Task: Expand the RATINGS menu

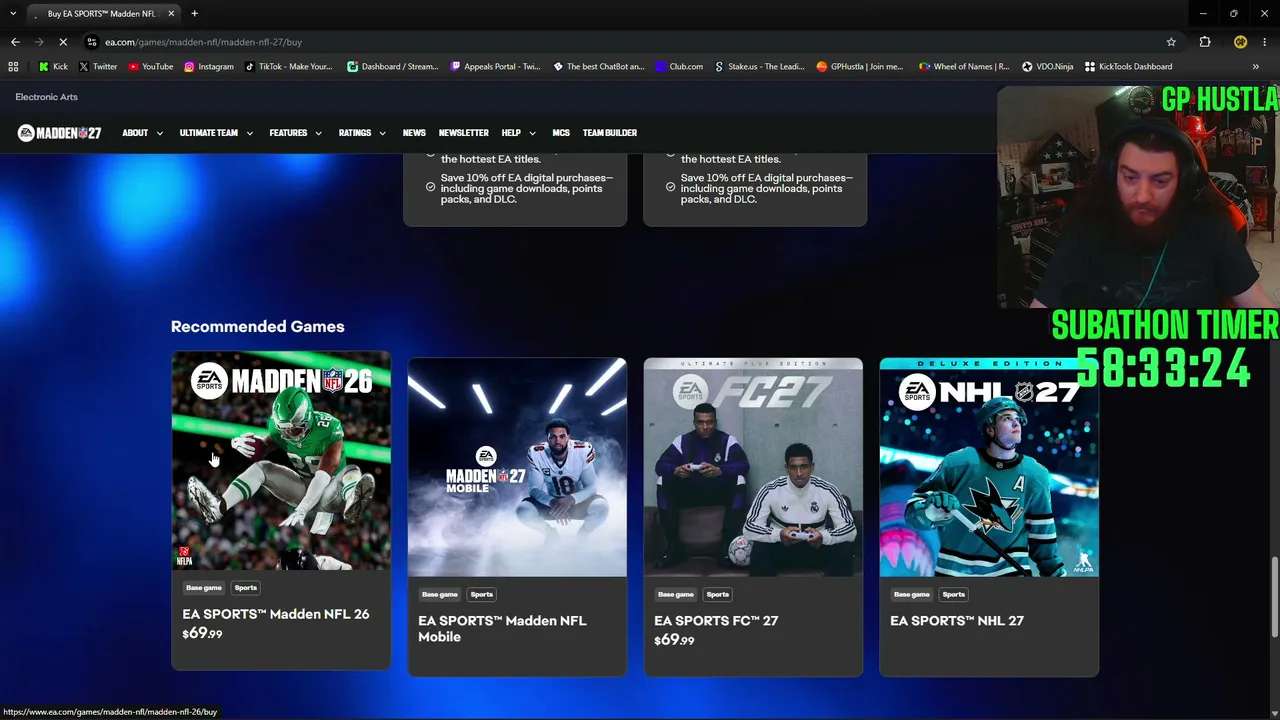Action: [x=362, y=133]
